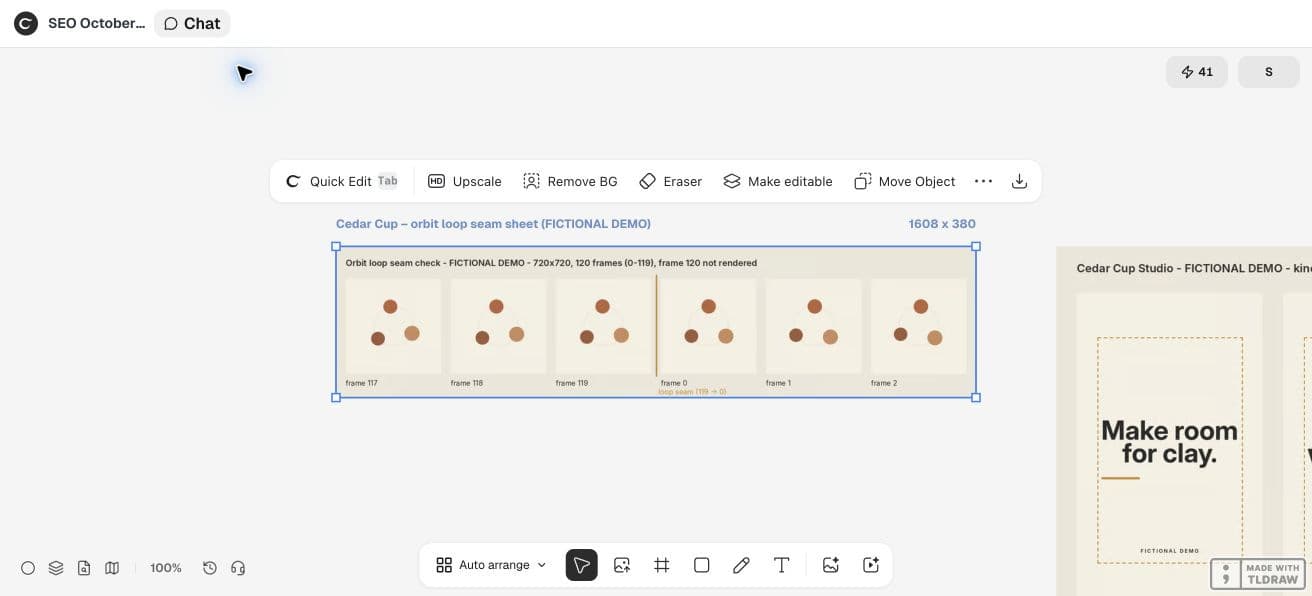Open the minimap icon

coord(112,568)
